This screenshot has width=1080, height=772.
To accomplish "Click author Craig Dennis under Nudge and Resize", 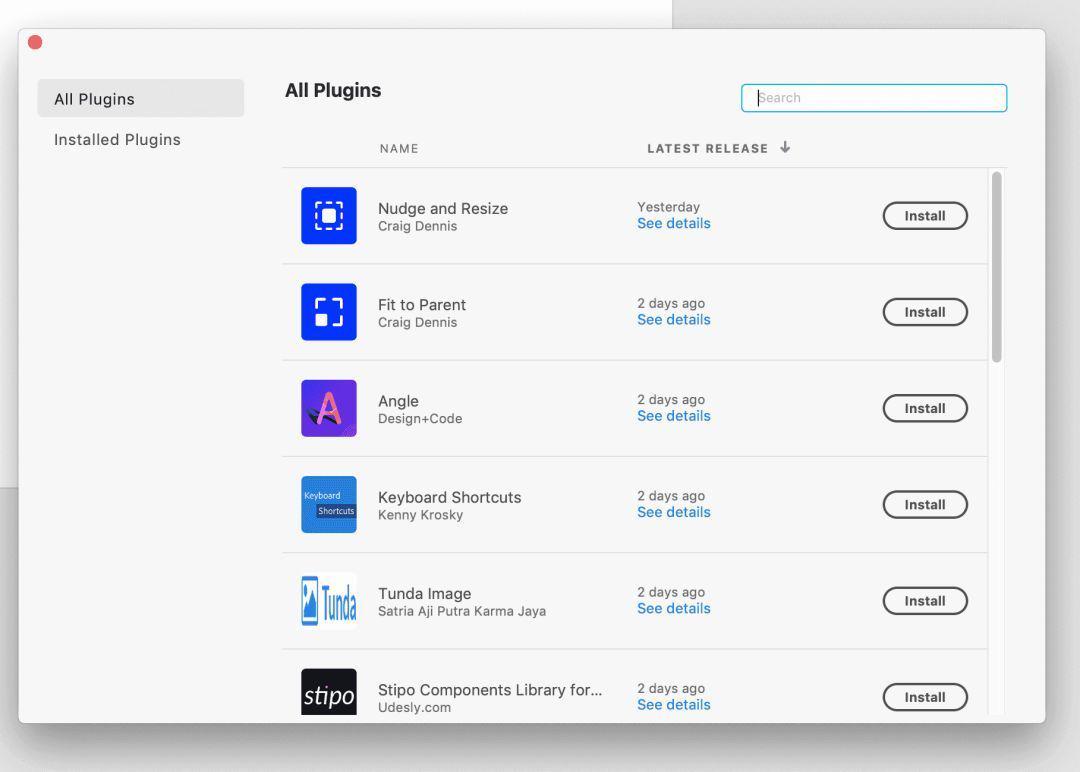I will coord(417,227).
